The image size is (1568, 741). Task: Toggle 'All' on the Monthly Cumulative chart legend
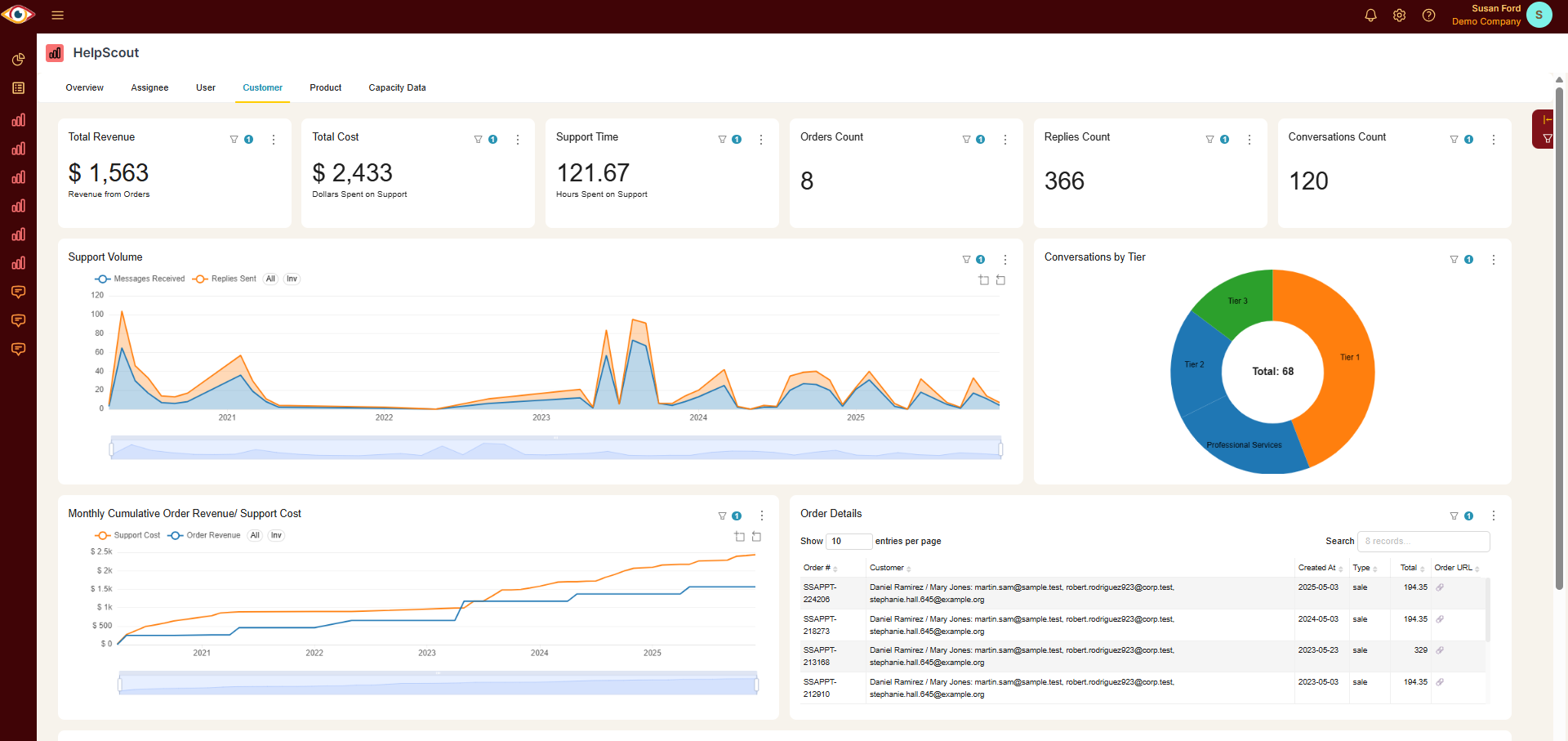pyautogui.click(x=255, y=535)
